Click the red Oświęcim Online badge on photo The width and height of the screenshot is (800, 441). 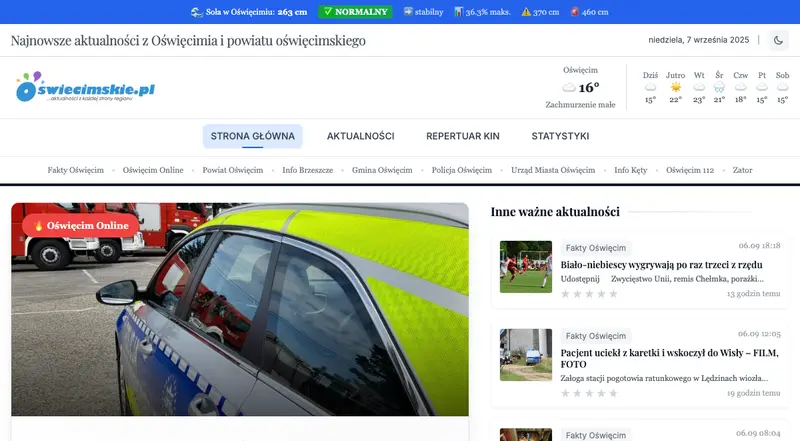(81, 226)
